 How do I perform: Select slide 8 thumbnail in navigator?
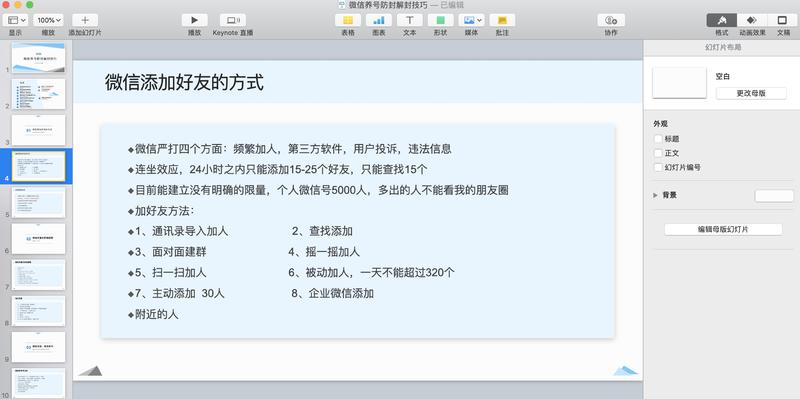[38, 311]
